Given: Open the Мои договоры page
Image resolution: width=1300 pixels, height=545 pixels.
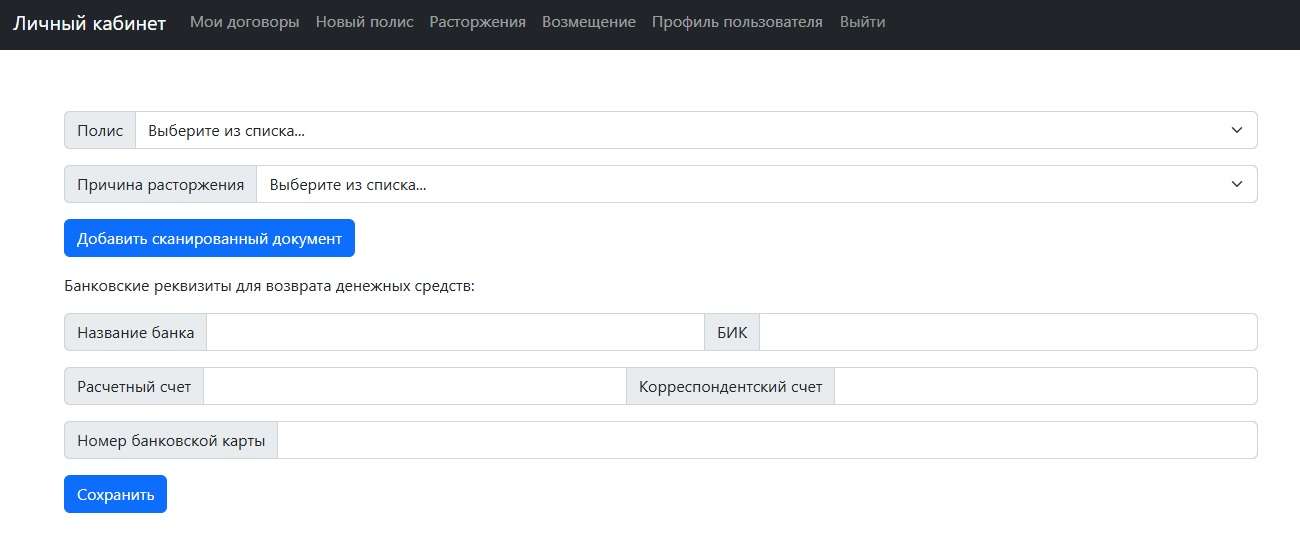Looking at the screenshot, I should point(244,22).
